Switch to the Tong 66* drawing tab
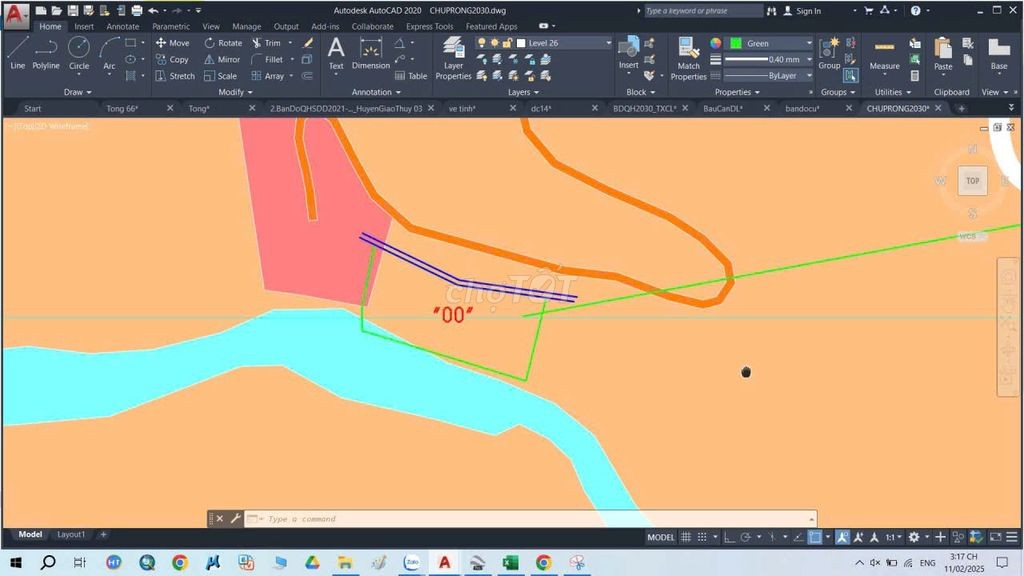1024x576 pixels. pos(123,108)
